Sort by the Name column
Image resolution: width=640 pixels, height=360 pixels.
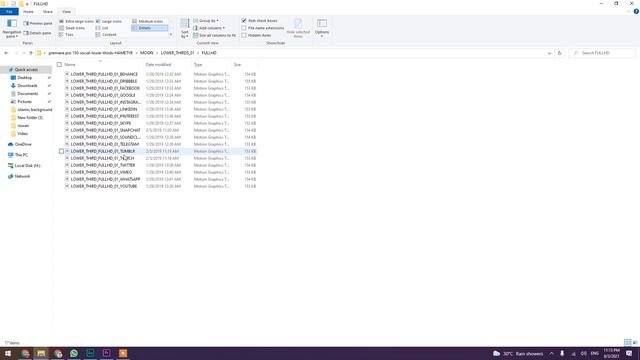(70, 64)
